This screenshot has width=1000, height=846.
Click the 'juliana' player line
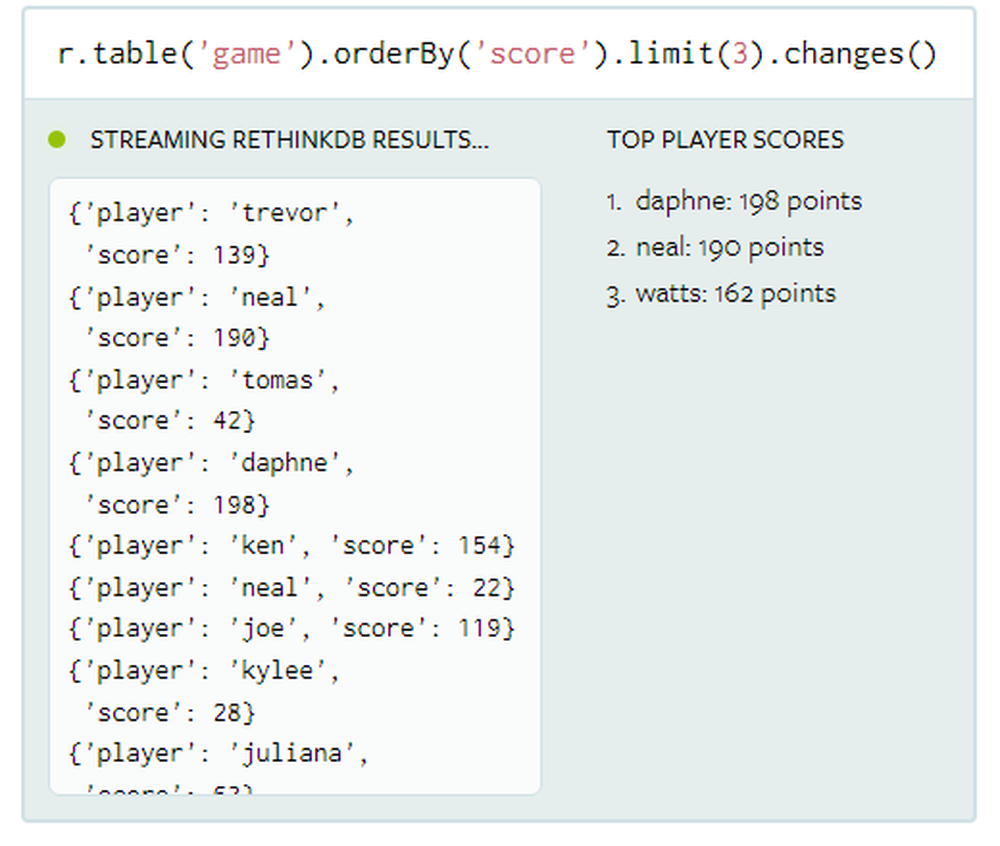pos(218,754)
